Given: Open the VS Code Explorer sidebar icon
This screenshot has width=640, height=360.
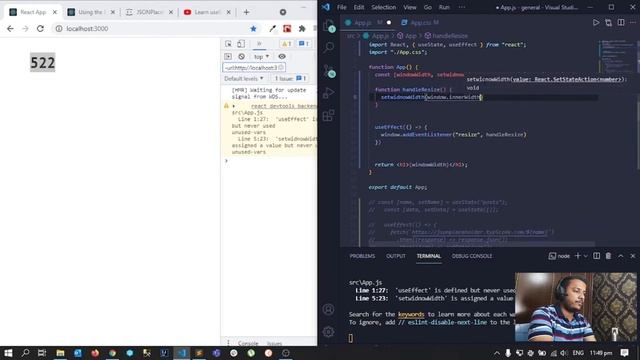Looking at the screenshot, I should tap(329, 26).
